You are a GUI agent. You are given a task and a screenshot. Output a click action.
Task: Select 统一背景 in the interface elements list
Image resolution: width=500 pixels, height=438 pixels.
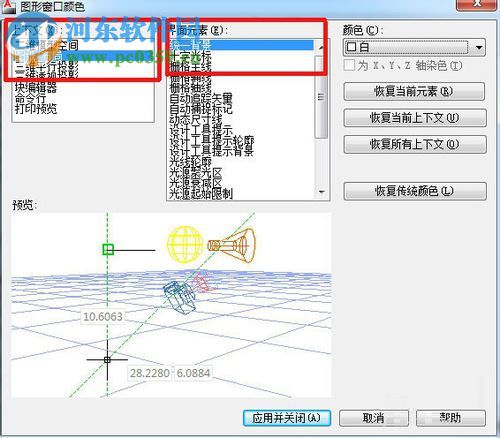tap(241, 45)
